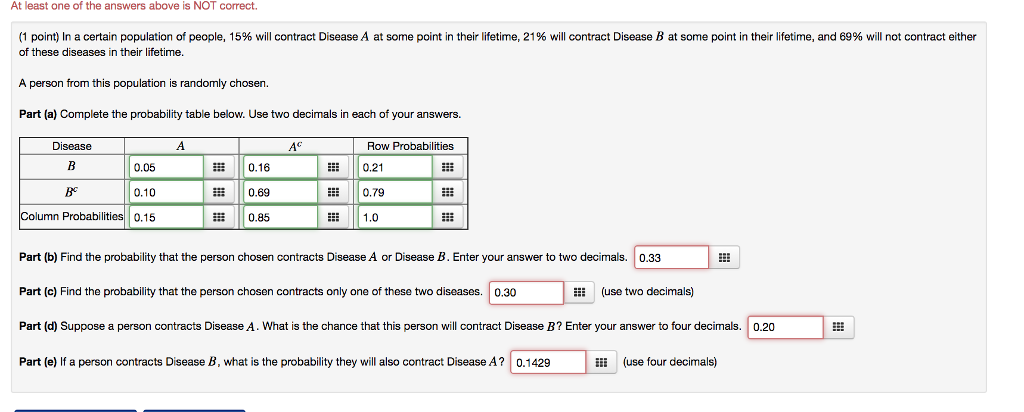
Task: Click the grid icon for Part (b) answer
Action: pos(724,258)
